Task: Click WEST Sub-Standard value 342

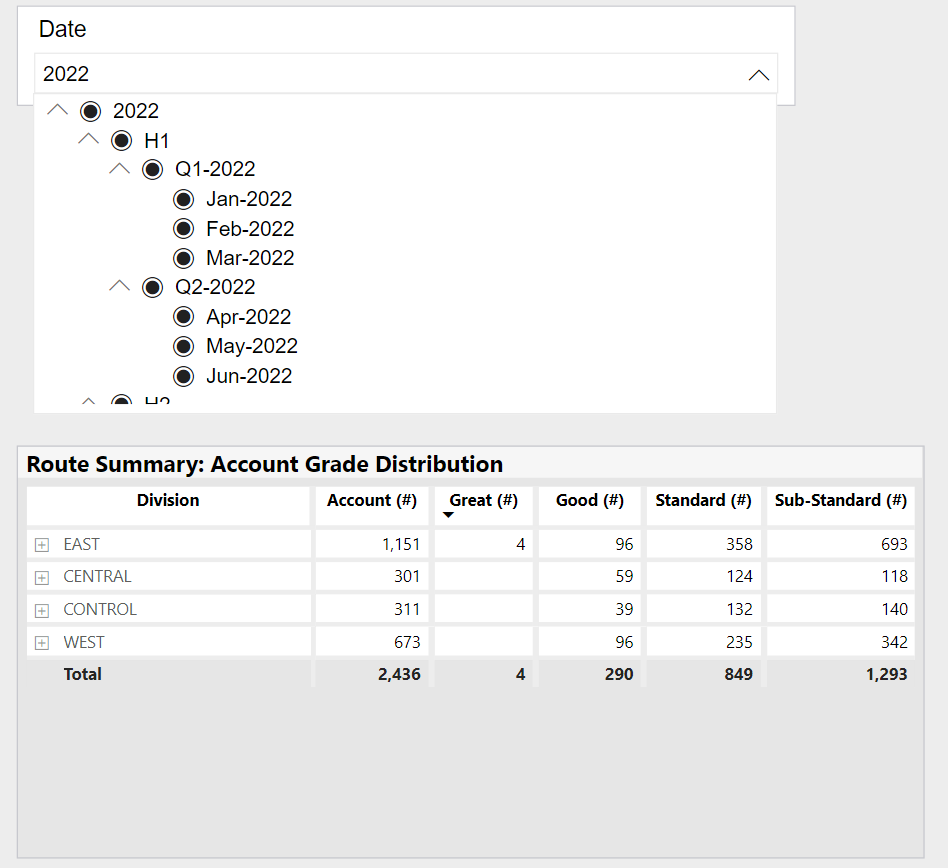Action: tap(894, 642)
